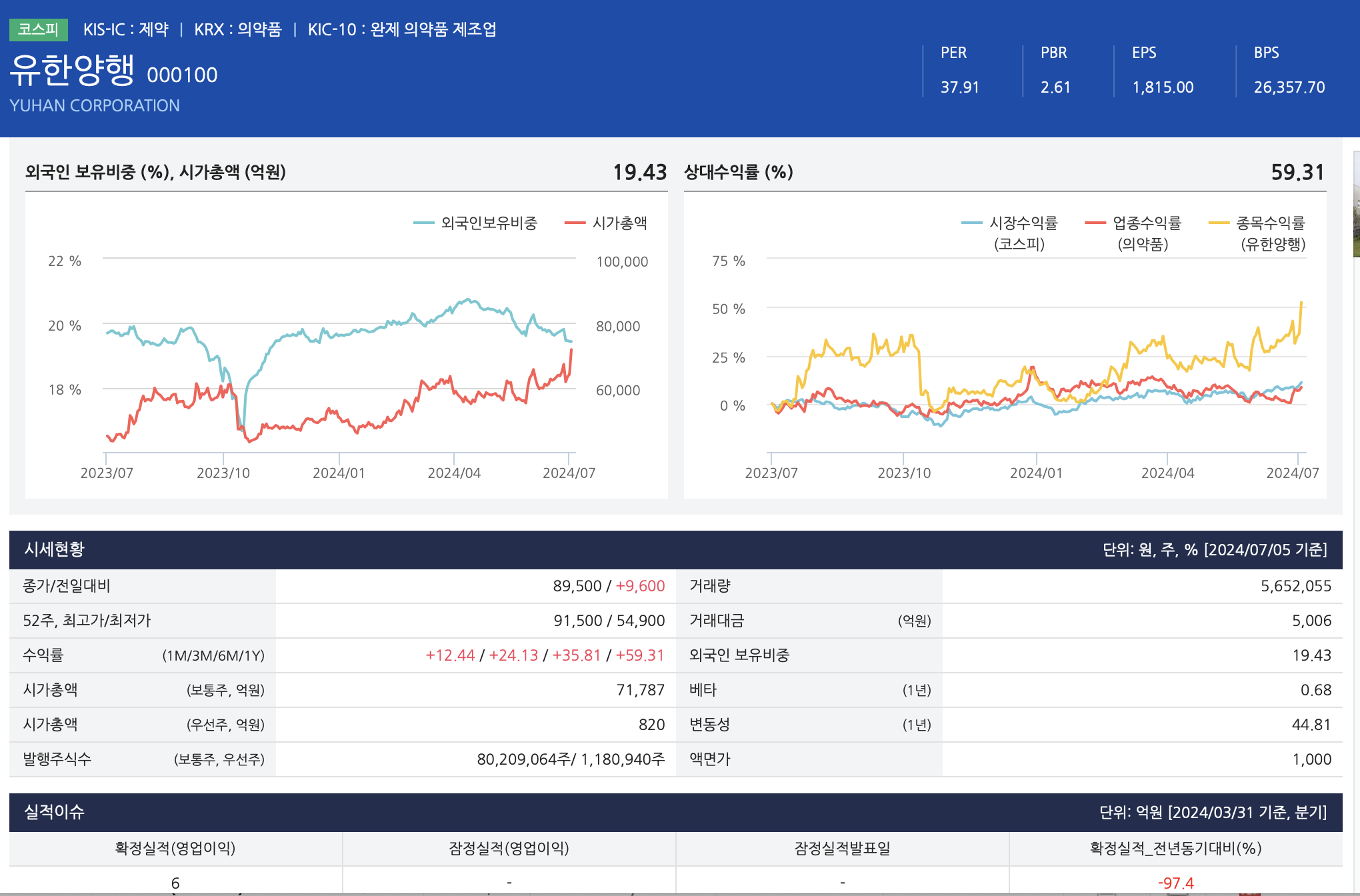This screenshot has width=1360, height=896.
Task: Toggle the 시가총액 series in chart legend
Action: point(619,223)
